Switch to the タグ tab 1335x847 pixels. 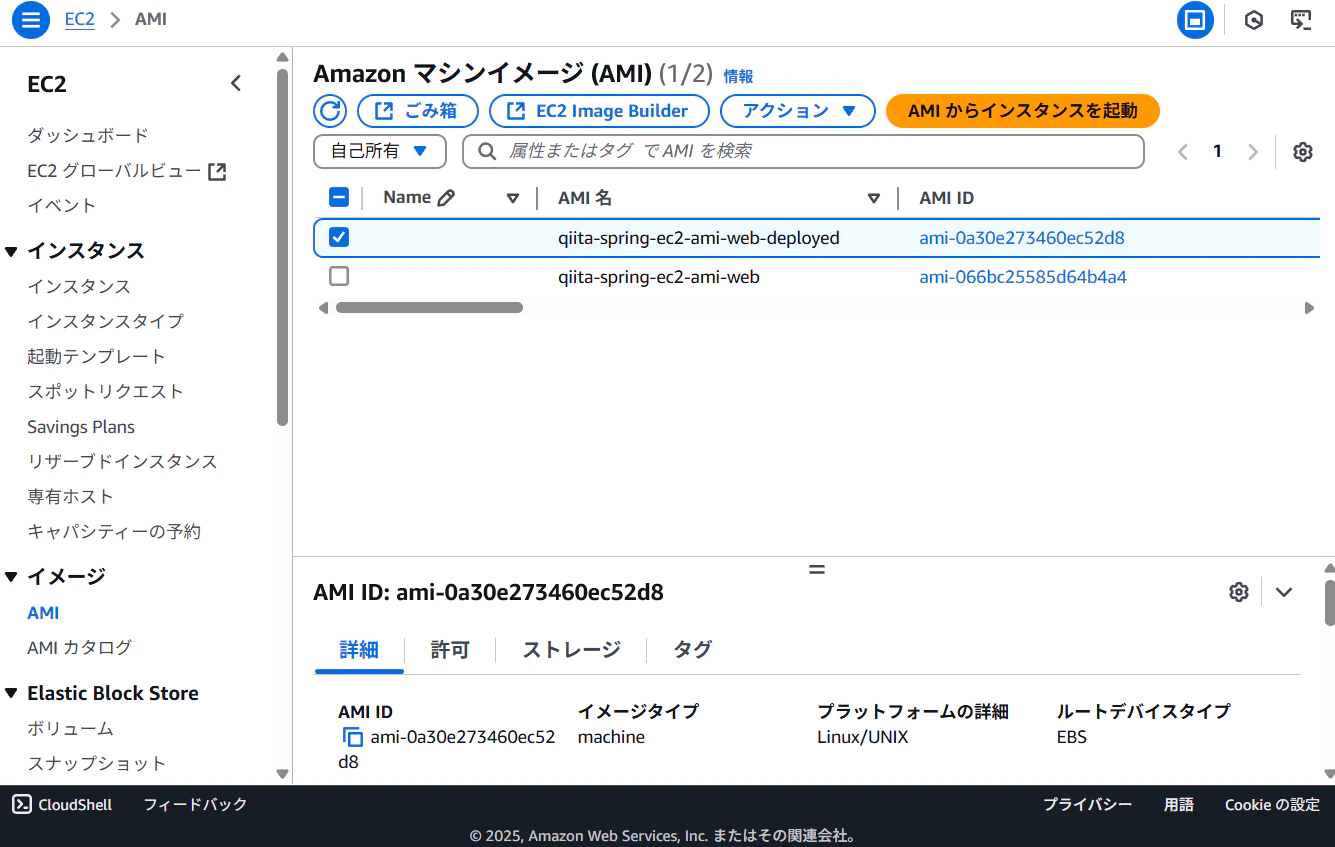(692, 650)
